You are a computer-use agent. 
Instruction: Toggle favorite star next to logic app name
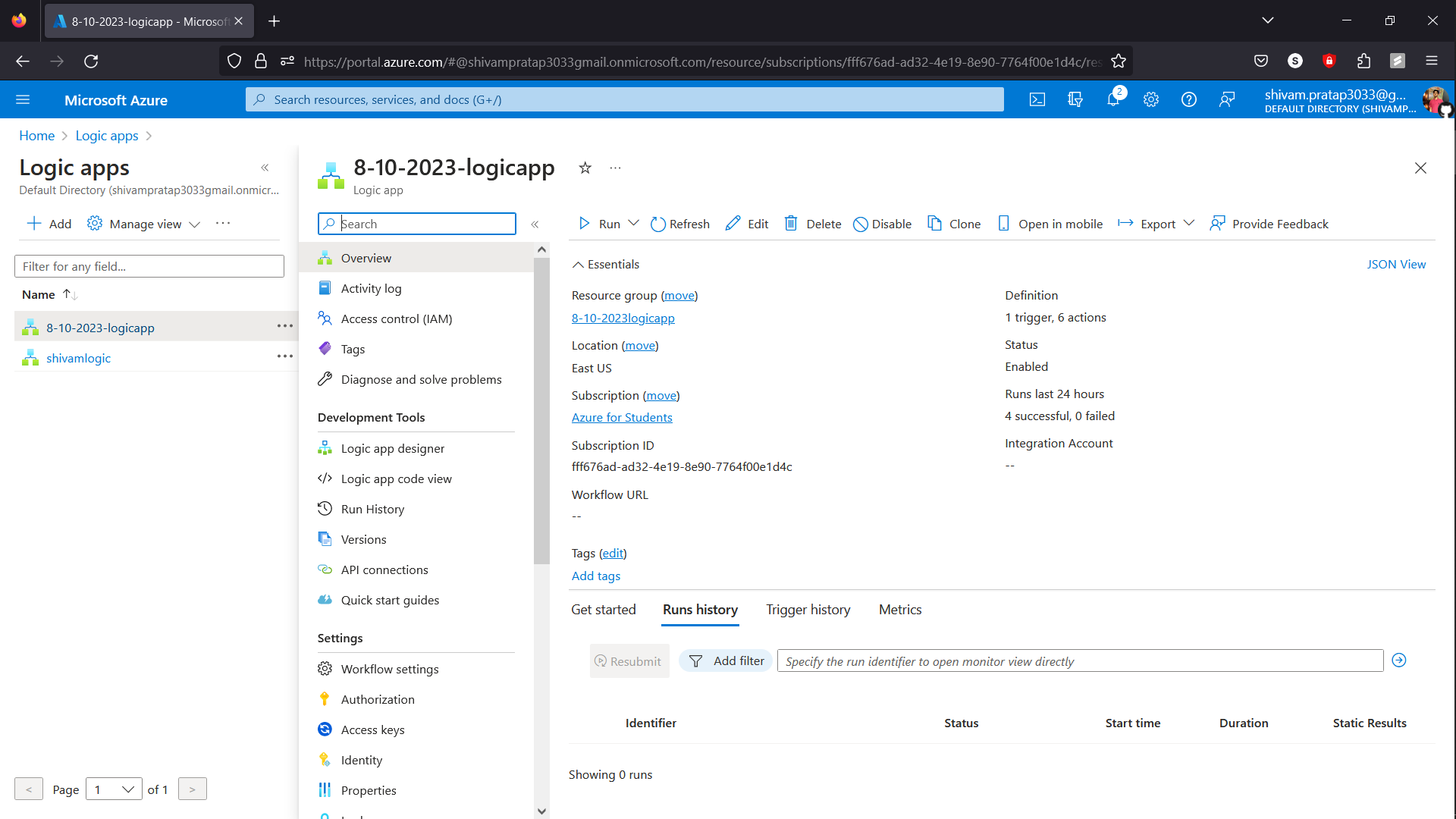[585, 168]
